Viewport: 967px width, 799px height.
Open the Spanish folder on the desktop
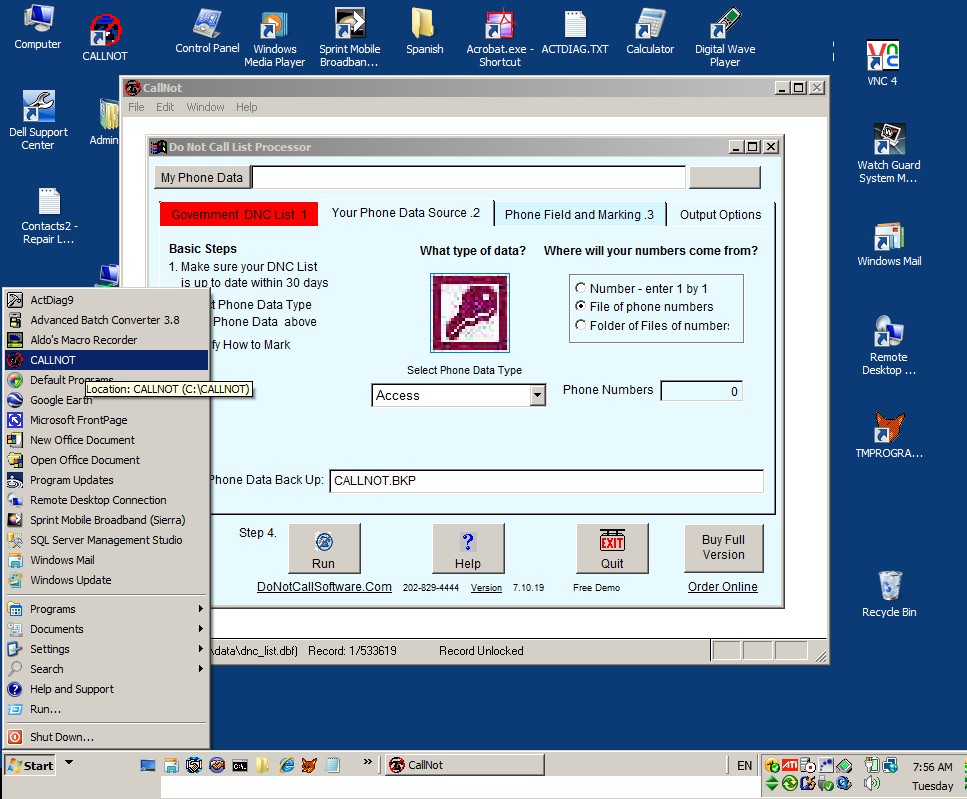(424, 31)
